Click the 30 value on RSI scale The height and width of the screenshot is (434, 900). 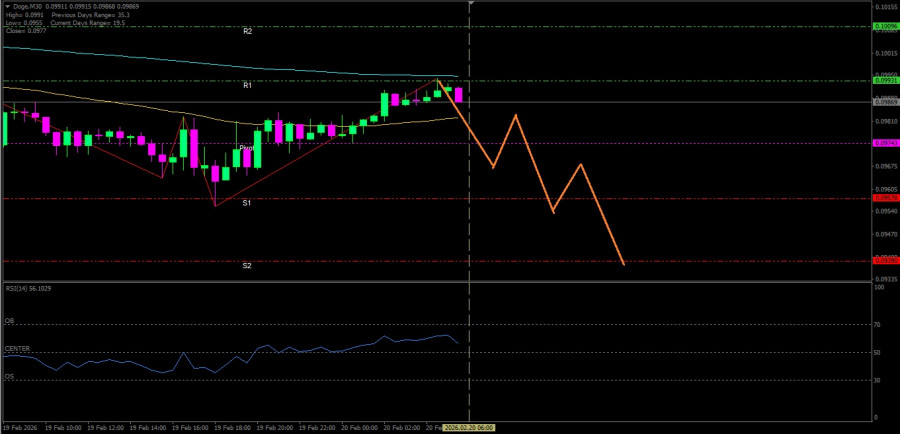(x=876, y=380)
